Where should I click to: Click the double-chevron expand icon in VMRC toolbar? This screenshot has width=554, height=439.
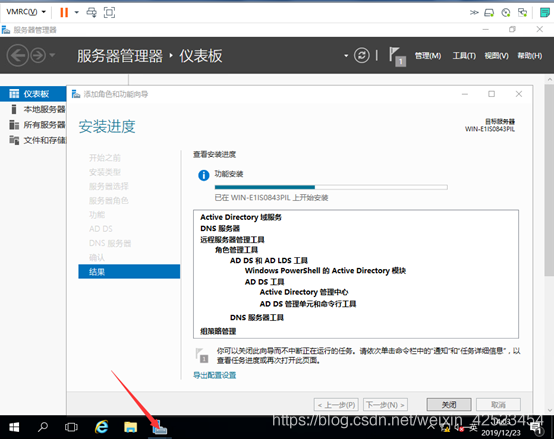pos(474,13)
